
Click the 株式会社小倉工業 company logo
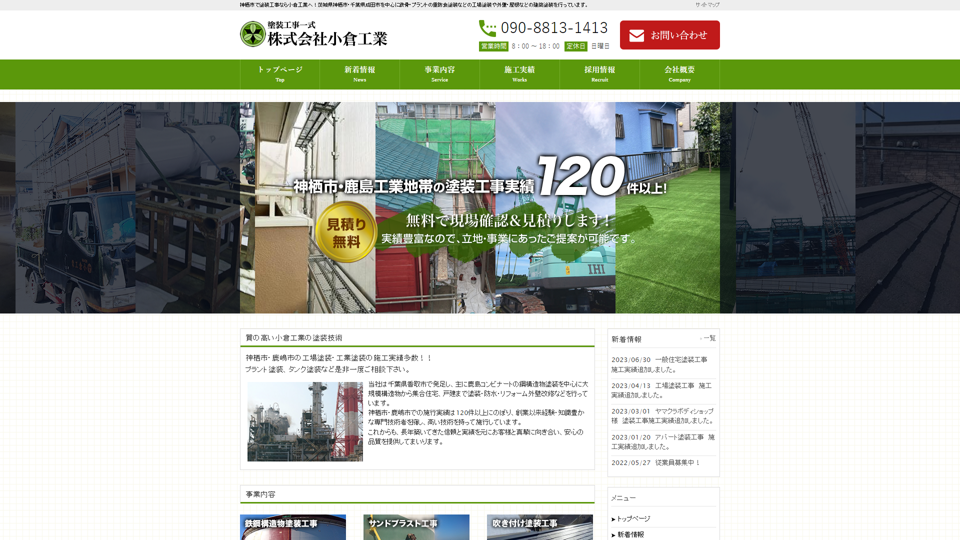(313, 34)
